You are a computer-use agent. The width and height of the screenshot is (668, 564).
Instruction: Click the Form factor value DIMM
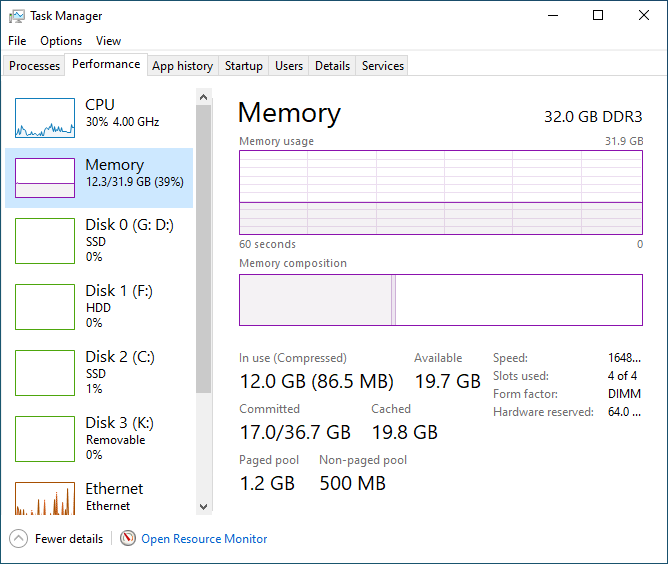coord(624,394)
